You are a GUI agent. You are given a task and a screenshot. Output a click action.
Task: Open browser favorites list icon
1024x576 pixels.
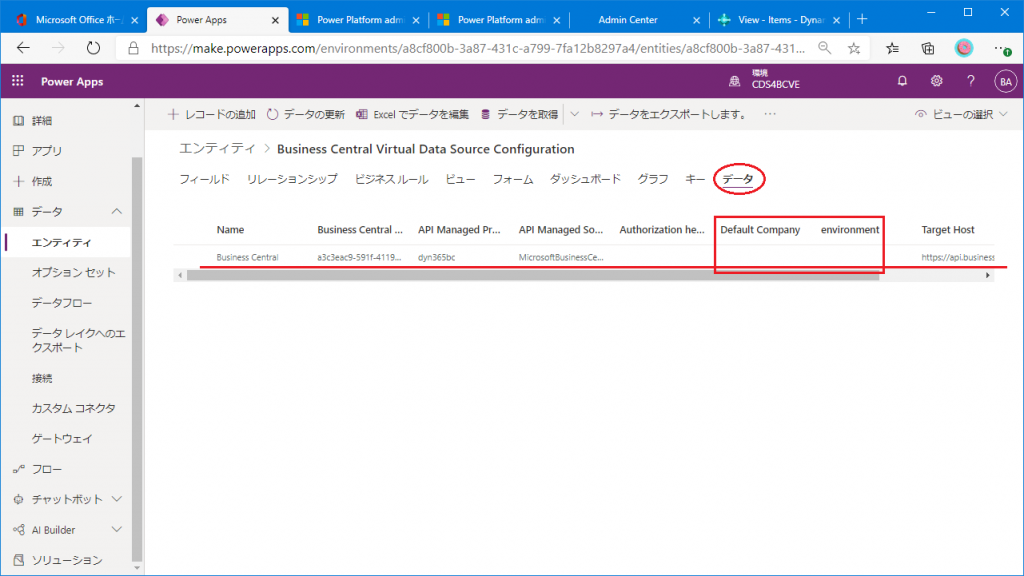892,48
